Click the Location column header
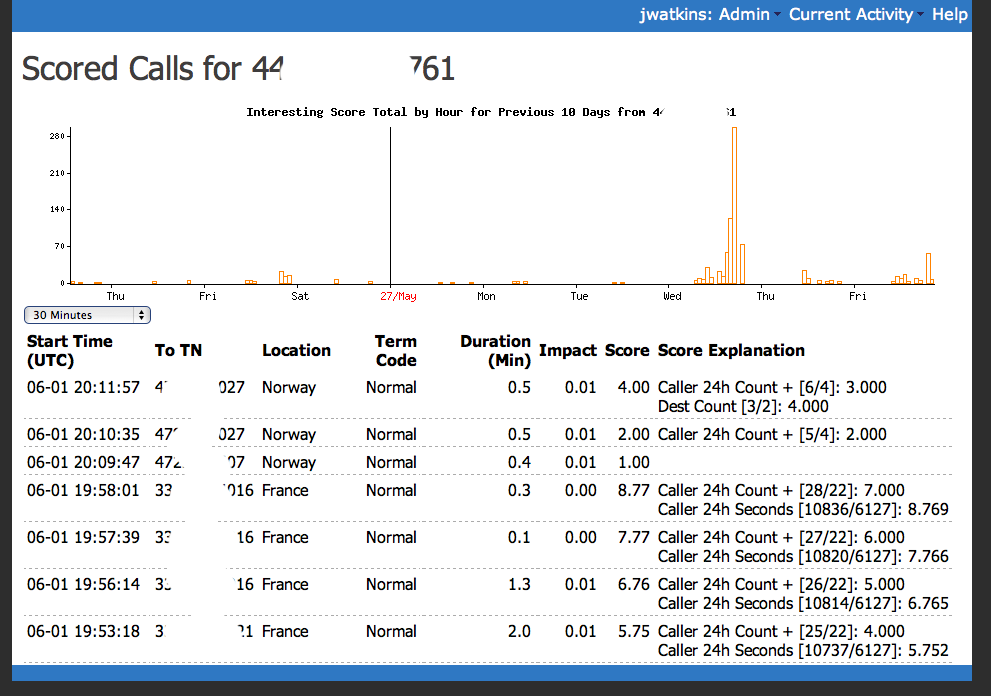The height and width of the screenshot is (696, 991). 296,350
